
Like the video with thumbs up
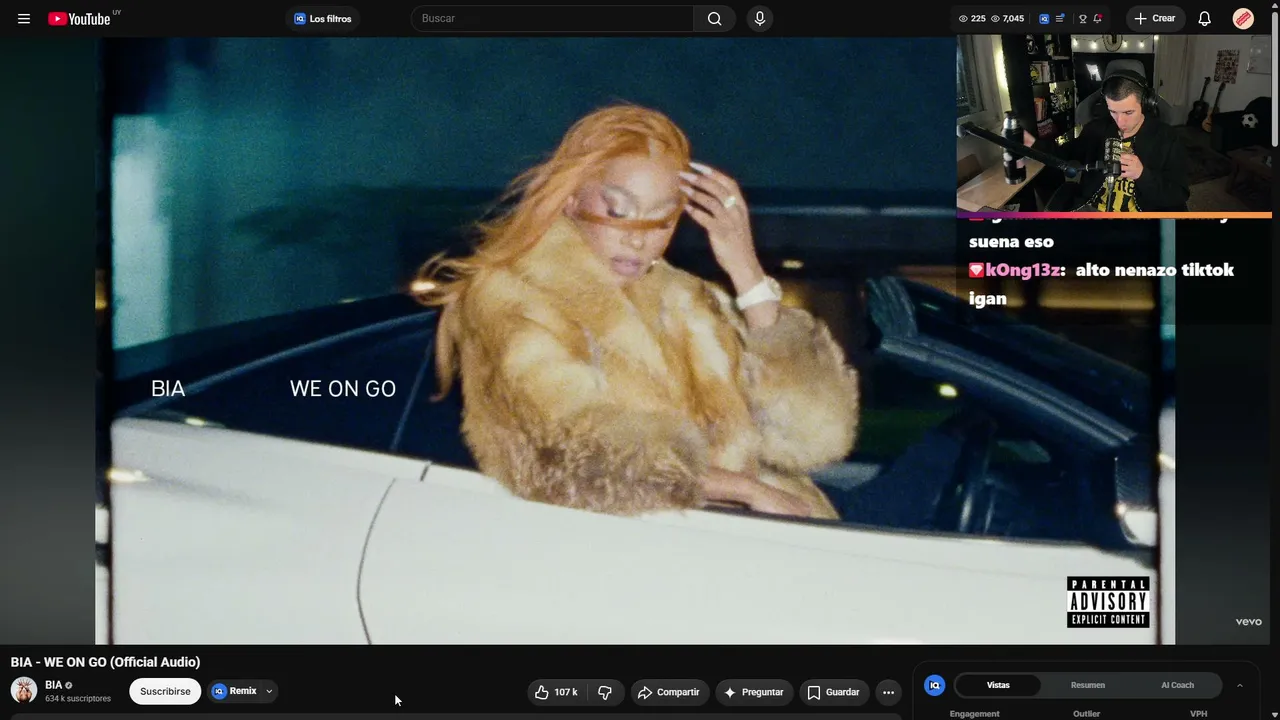pos(556,692)
